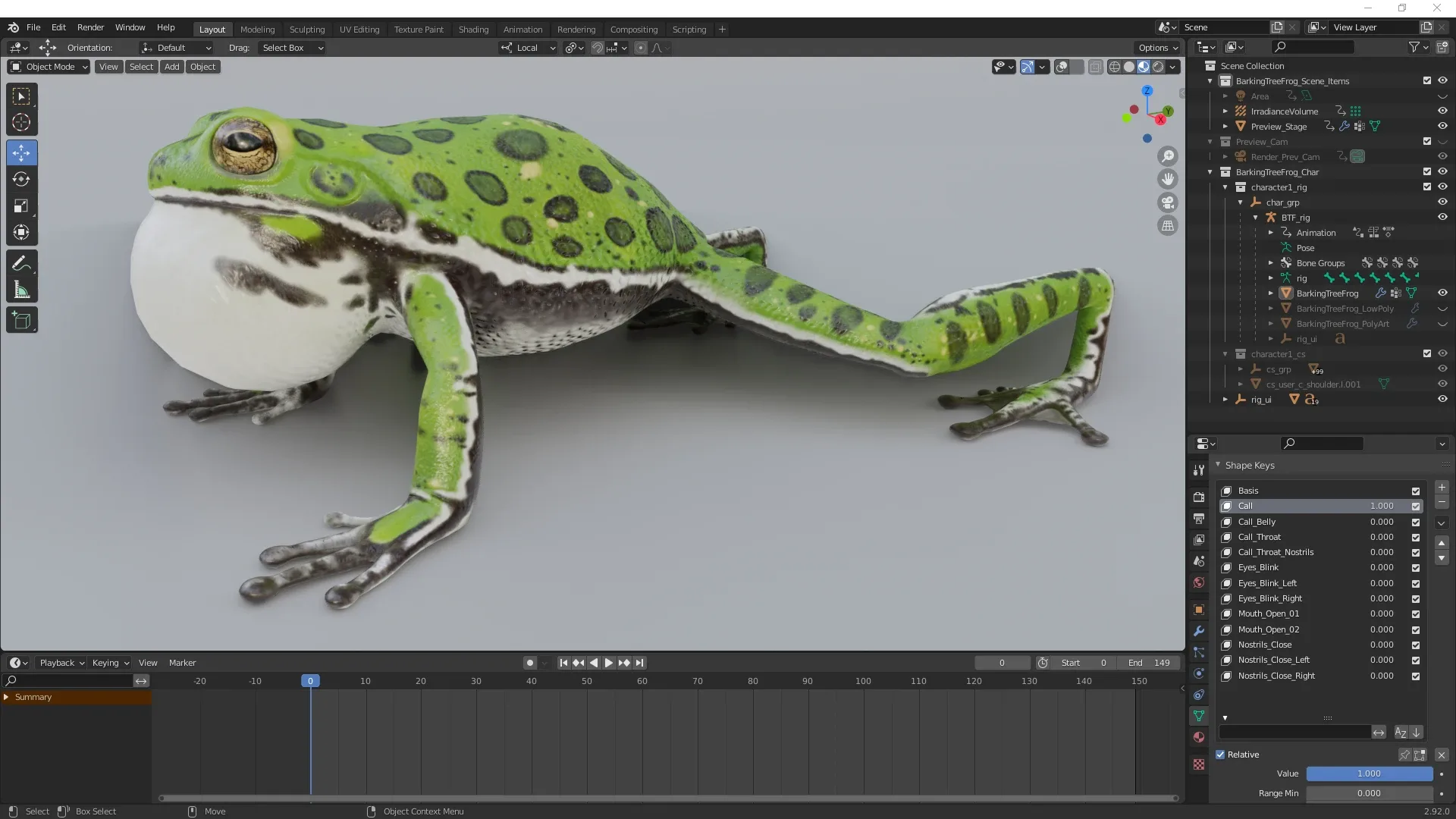Open the Render menu
This screenshot has width=1456, height=819.
coord(90,27)
